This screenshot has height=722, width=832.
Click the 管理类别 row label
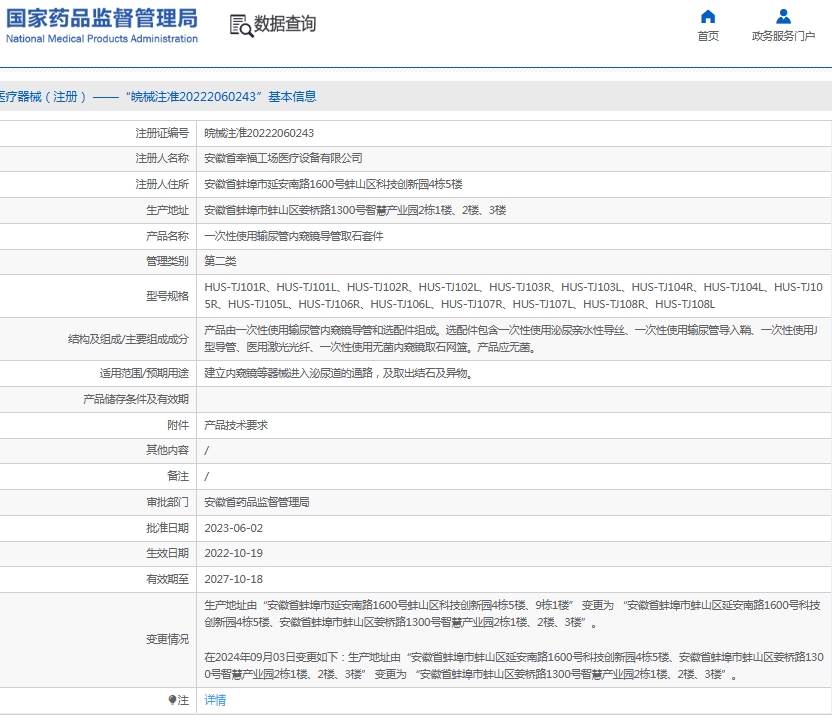167,261
